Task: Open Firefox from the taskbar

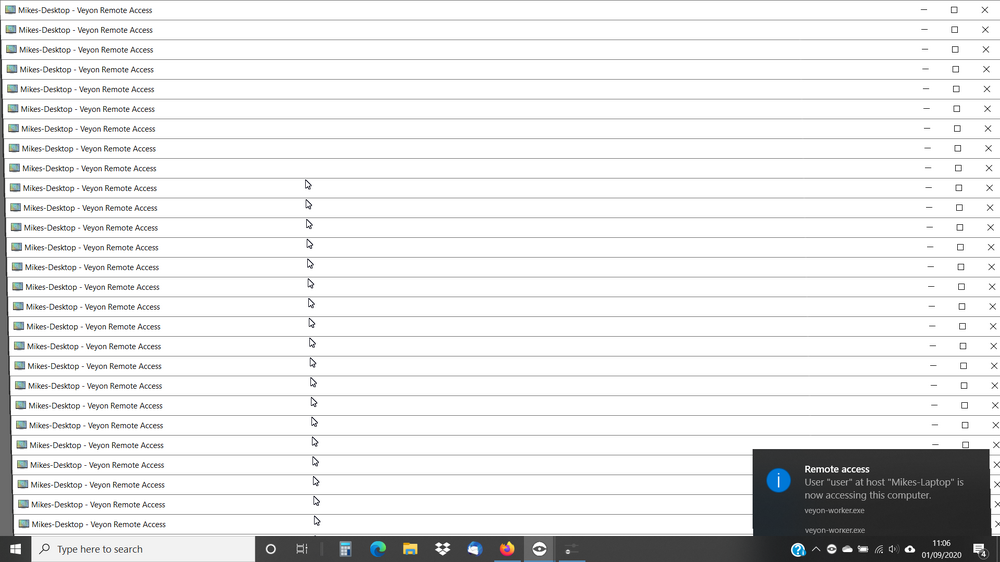Action: [507, 549]
